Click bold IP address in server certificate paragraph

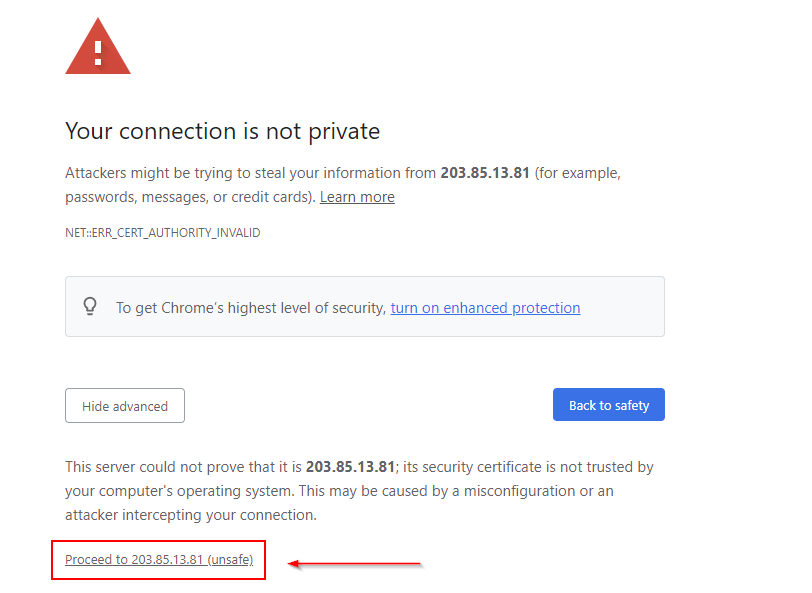[351, 467]
